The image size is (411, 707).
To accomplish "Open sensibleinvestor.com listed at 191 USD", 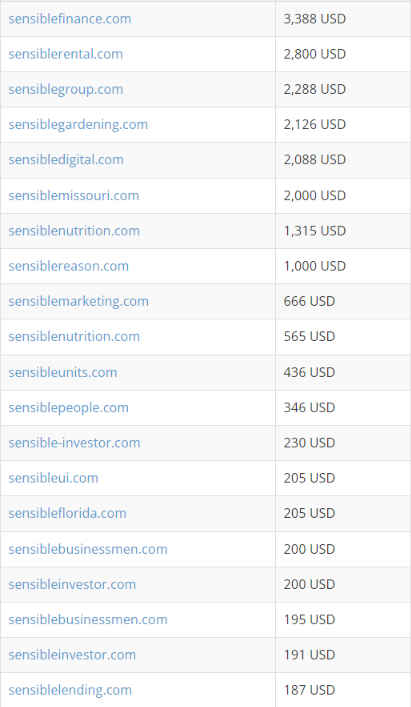I will tap(72, 655).
